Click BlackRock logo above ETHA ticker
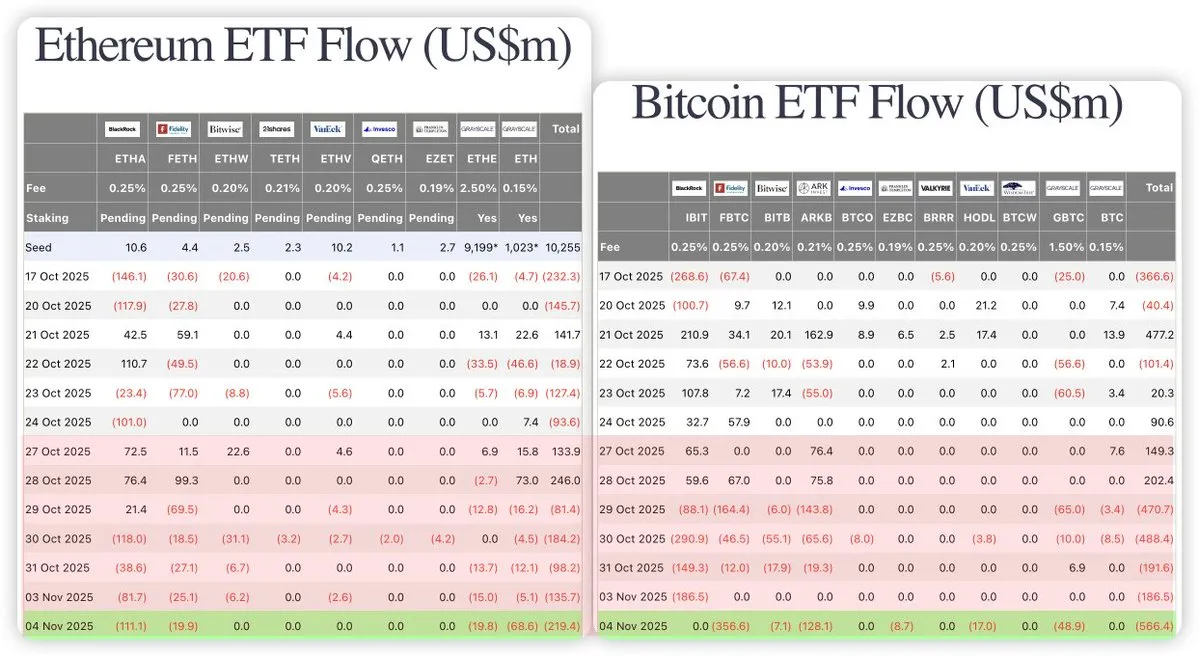 (x=123, y=129)
